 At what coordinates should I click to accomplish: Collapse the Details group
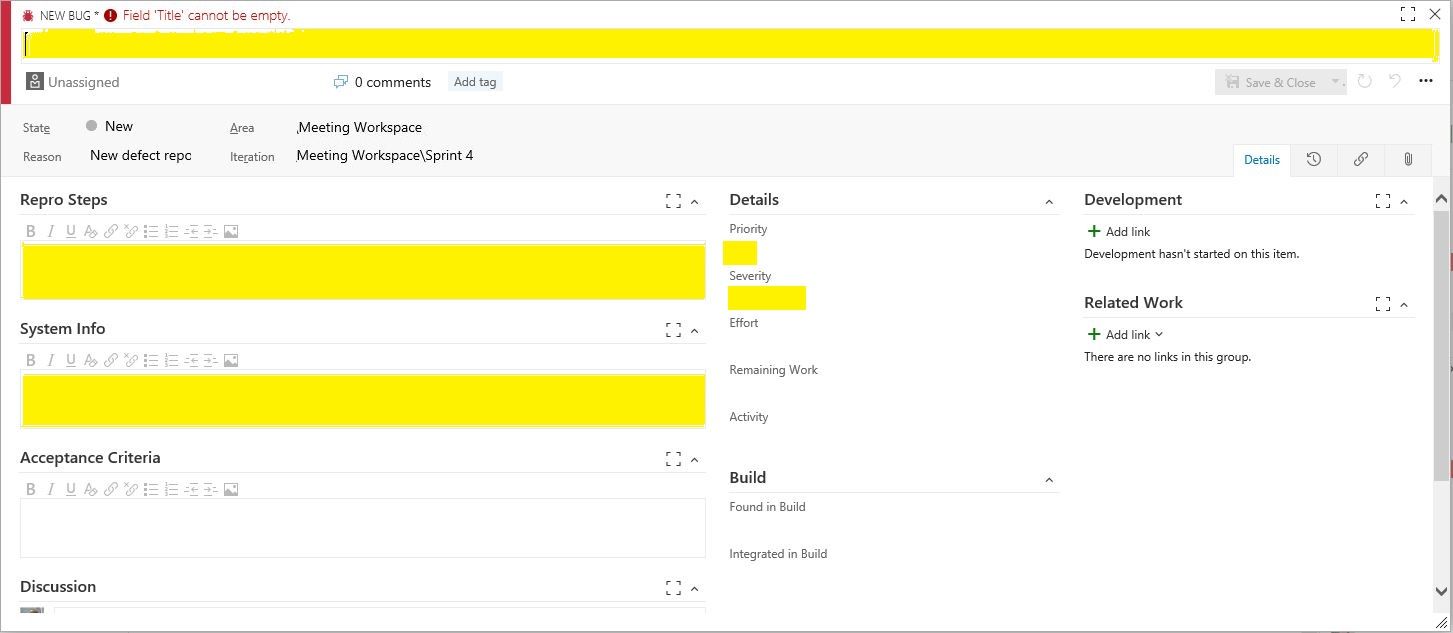(1049, 202)
